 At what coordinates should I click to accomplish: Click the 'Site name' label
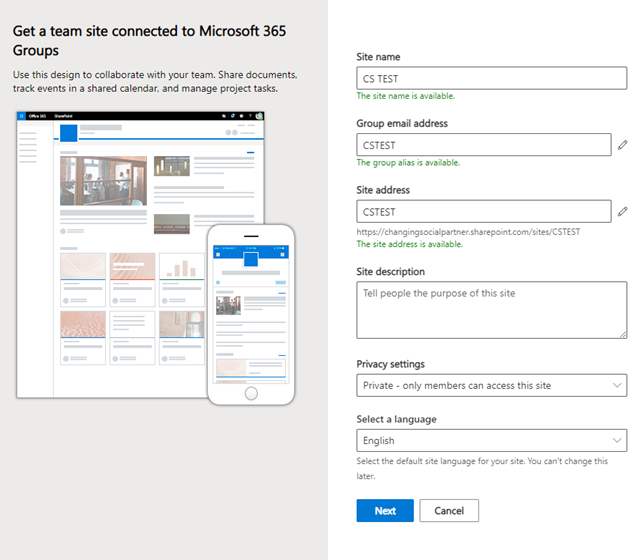click(378, 57)
